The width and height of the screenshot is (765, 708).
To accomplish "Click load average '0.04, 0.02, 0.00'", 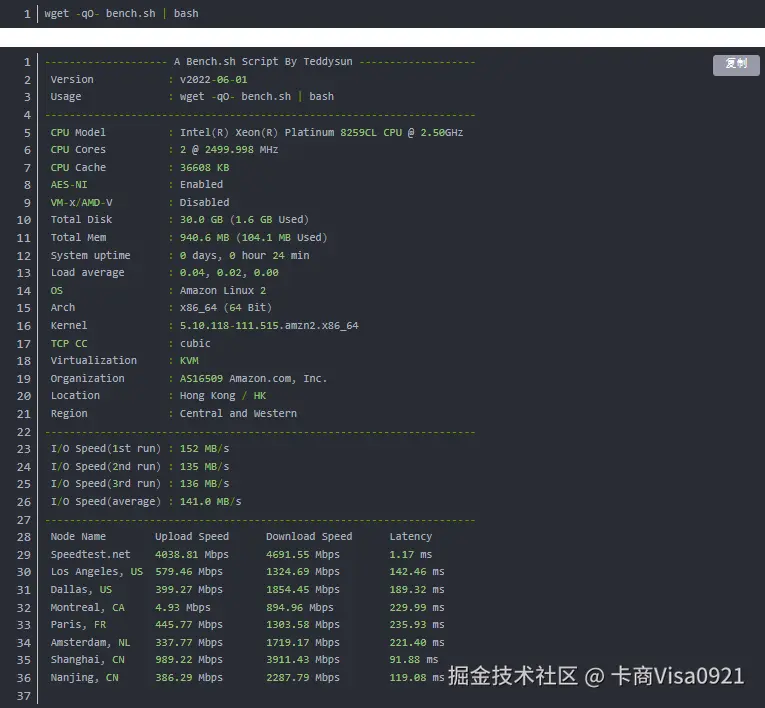I will pos(229,273).
